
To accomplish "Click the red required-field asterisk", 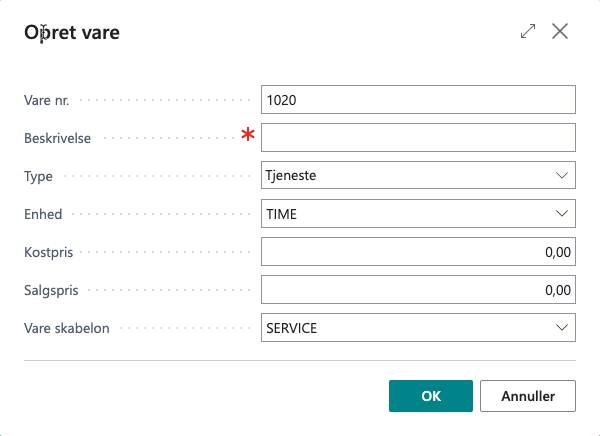I will (x=248, y=137).
